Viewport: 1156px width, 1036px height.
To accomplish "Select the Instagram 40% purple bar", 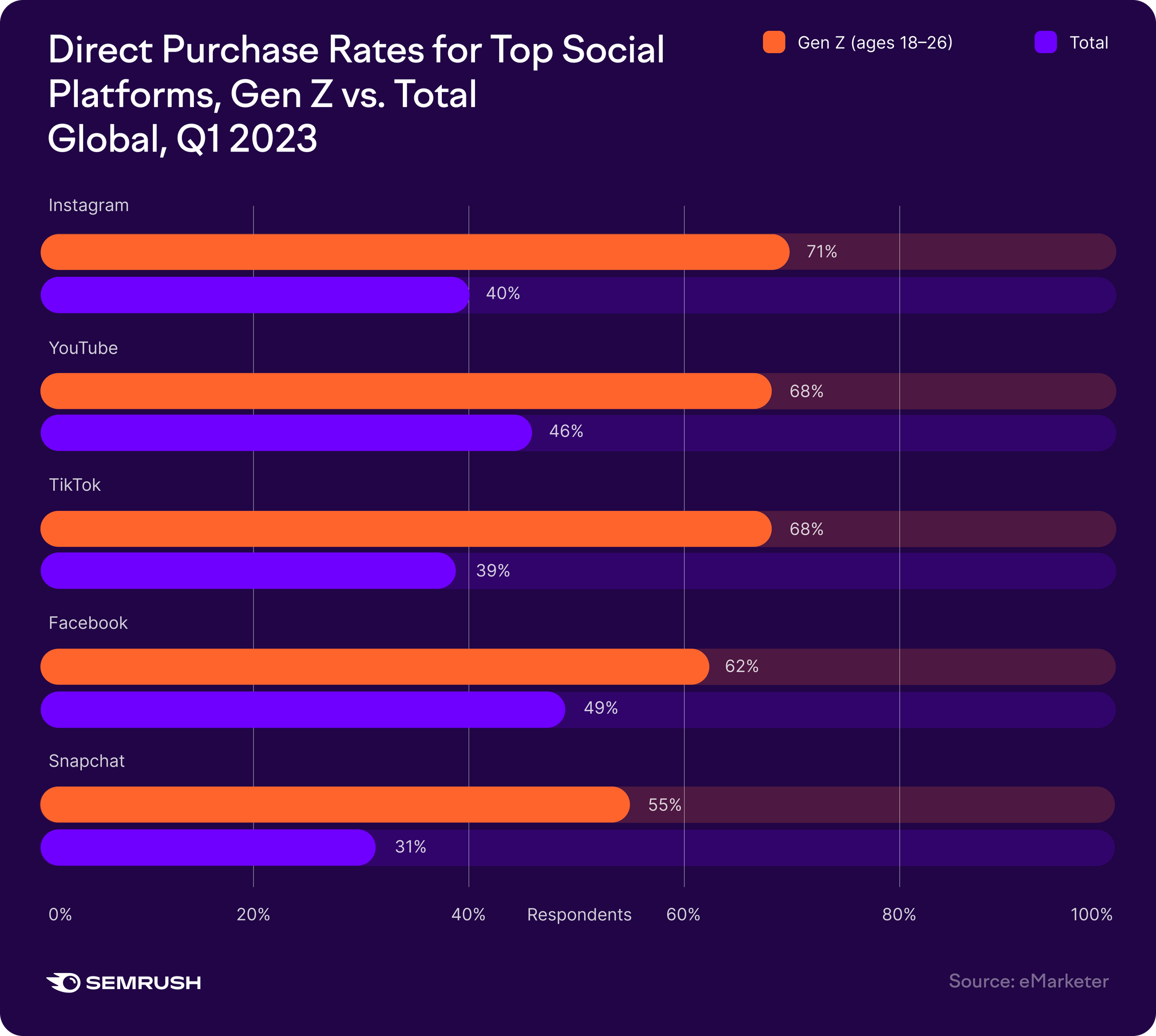I will coord(255,295).
